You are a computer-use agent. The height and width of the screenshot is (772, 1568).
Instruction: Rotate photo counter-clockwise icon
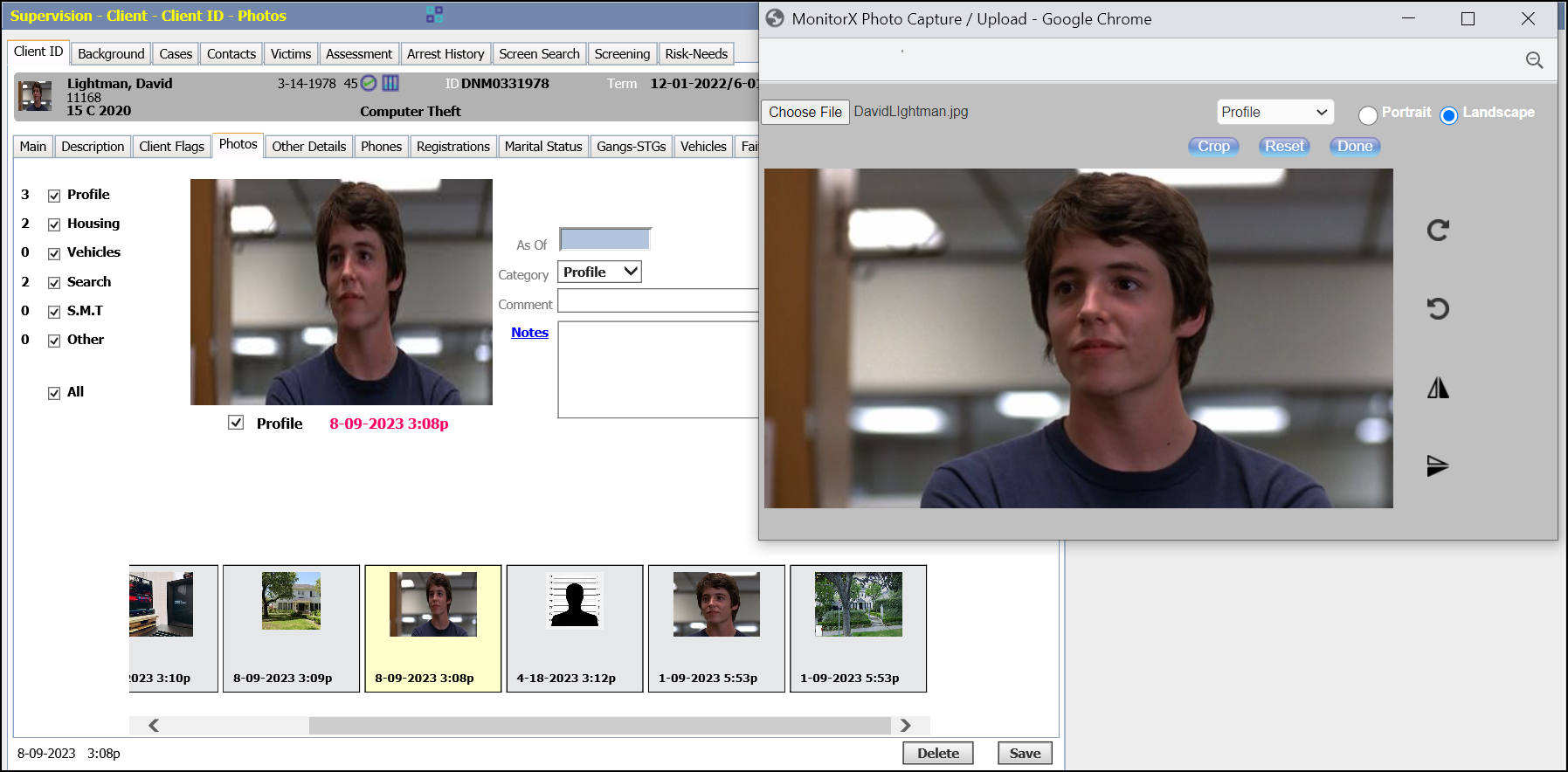point(1438,308)
